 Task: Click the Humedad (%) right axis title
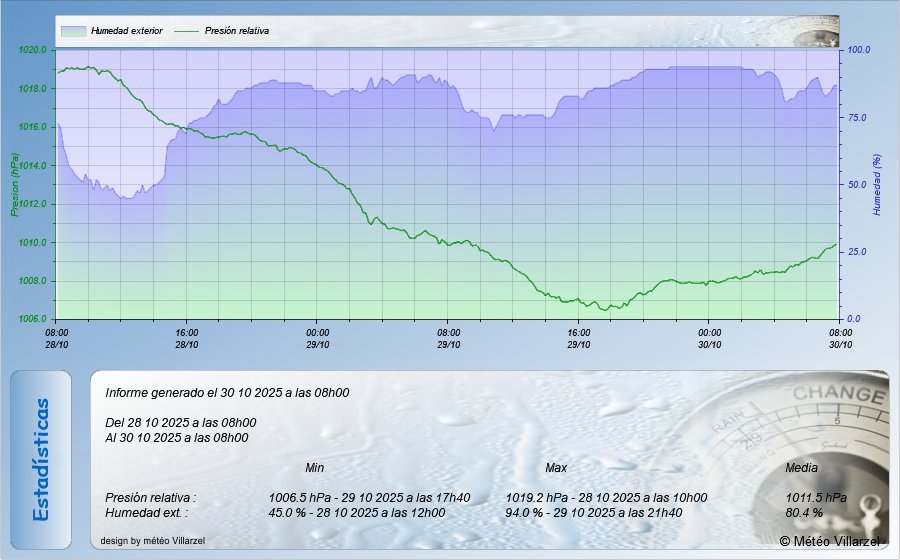(x=876, y=185)
